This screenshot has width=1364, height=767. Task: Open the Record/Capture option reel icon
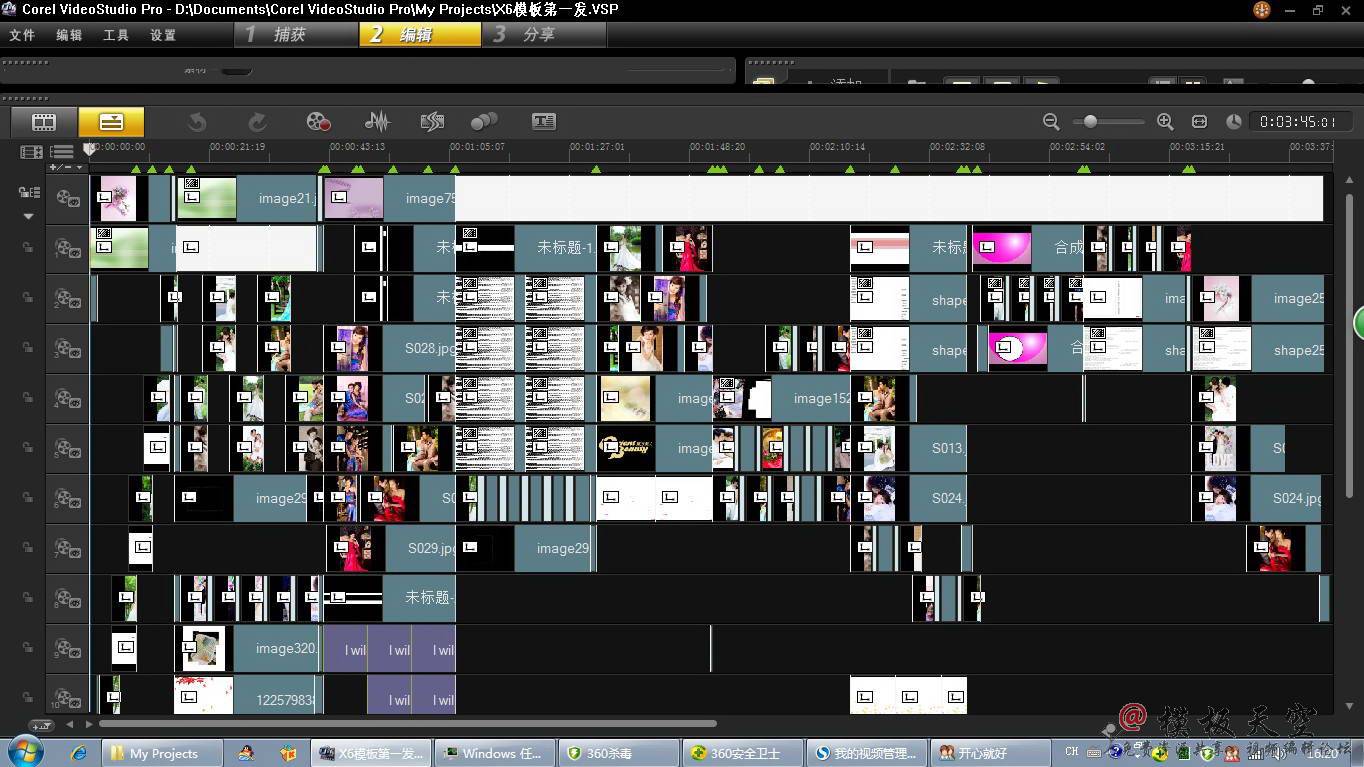tap(318, 122)
